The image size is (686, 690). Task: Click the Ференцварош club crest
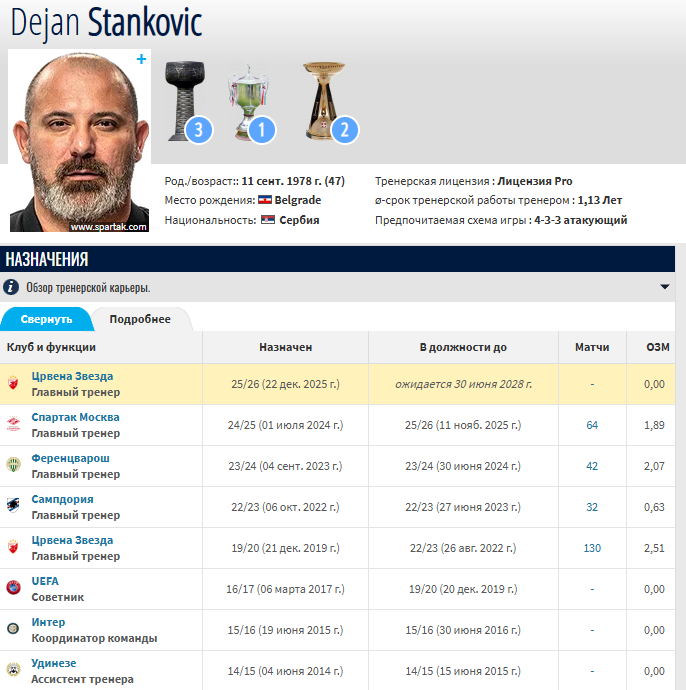[x=13, y=465]
